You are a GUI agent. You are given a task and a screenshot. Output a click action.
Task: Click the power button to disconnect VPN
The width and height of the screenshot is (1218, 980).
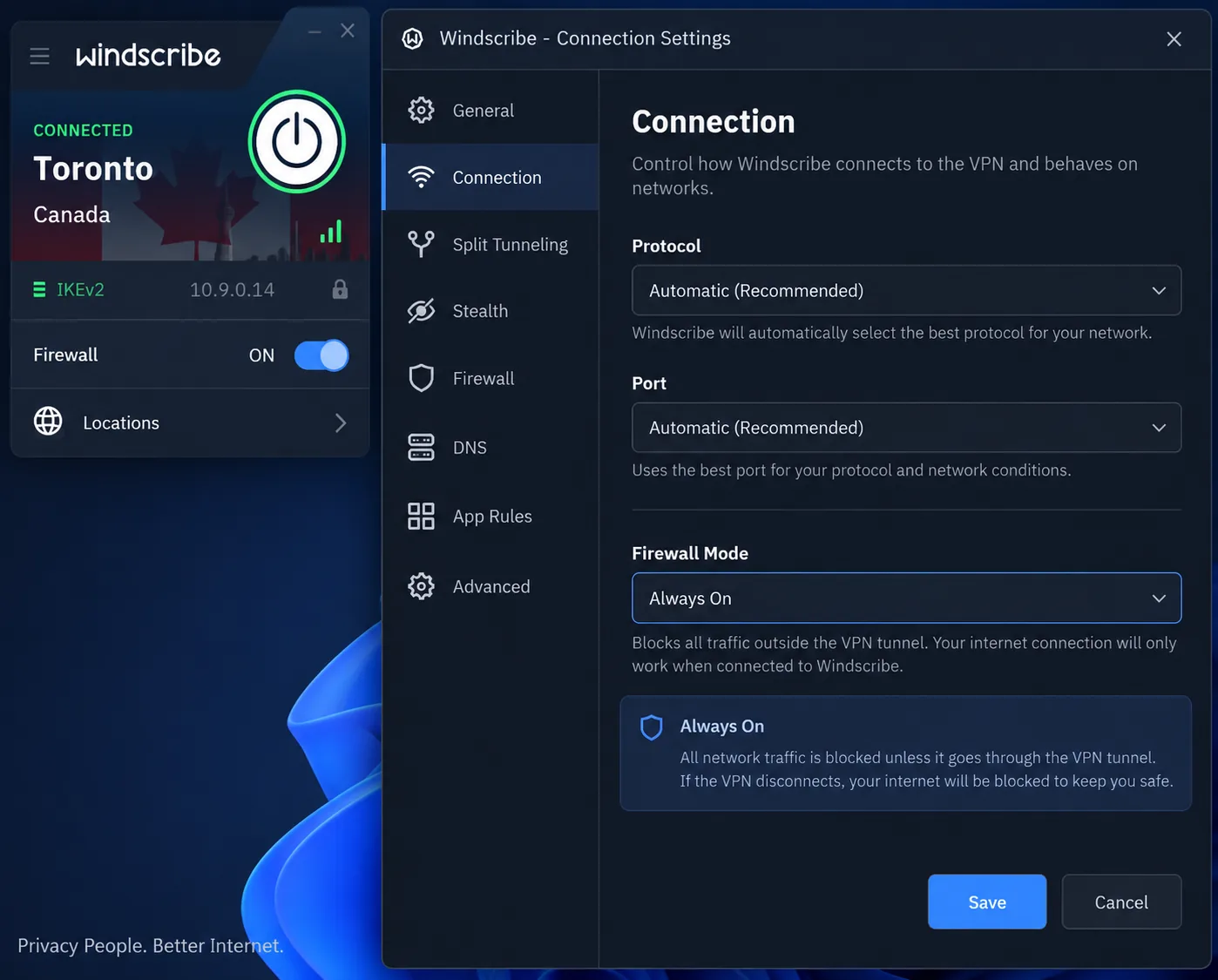click(x=297, y=141)
